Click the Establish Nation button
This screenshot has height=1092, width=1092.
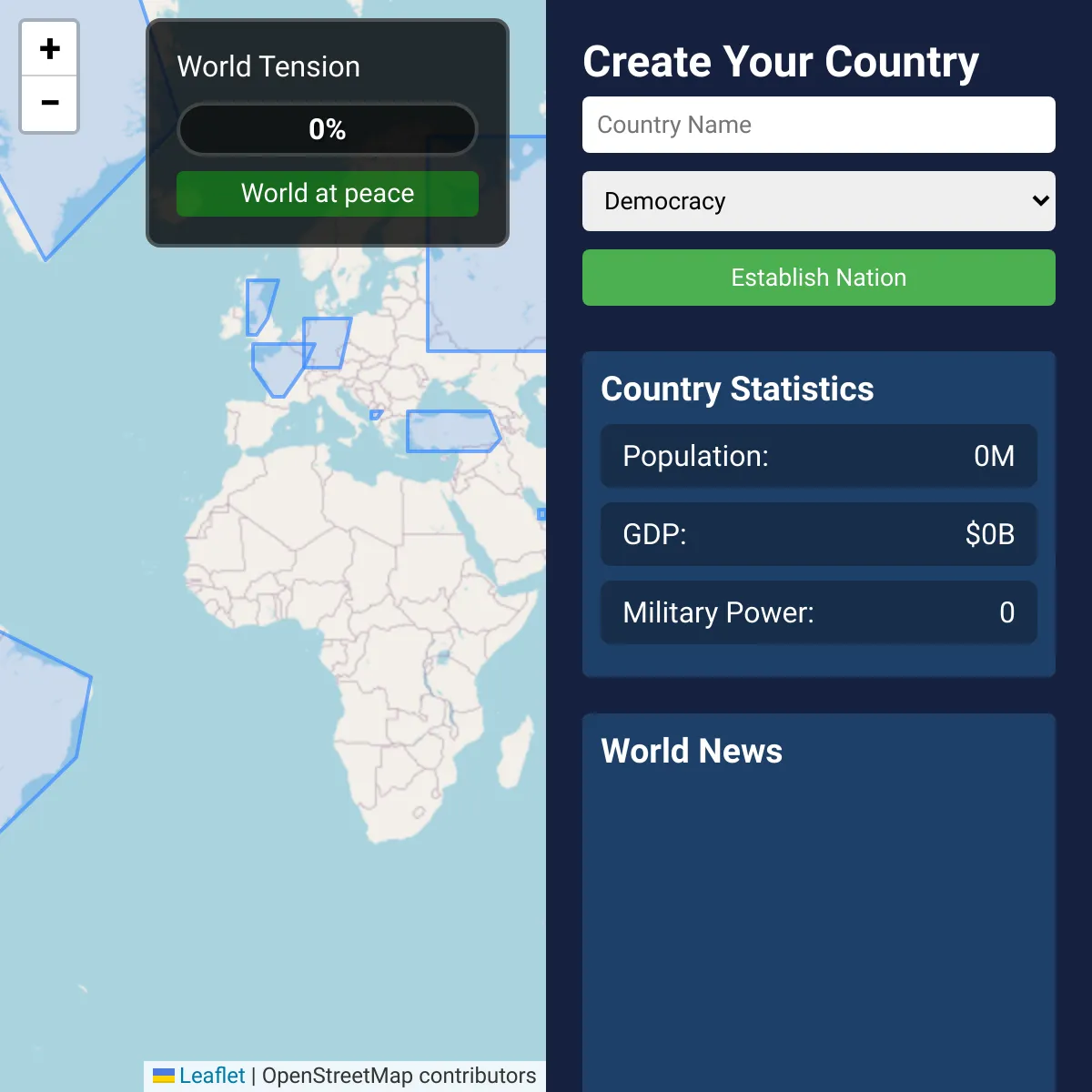pos(819,278)
